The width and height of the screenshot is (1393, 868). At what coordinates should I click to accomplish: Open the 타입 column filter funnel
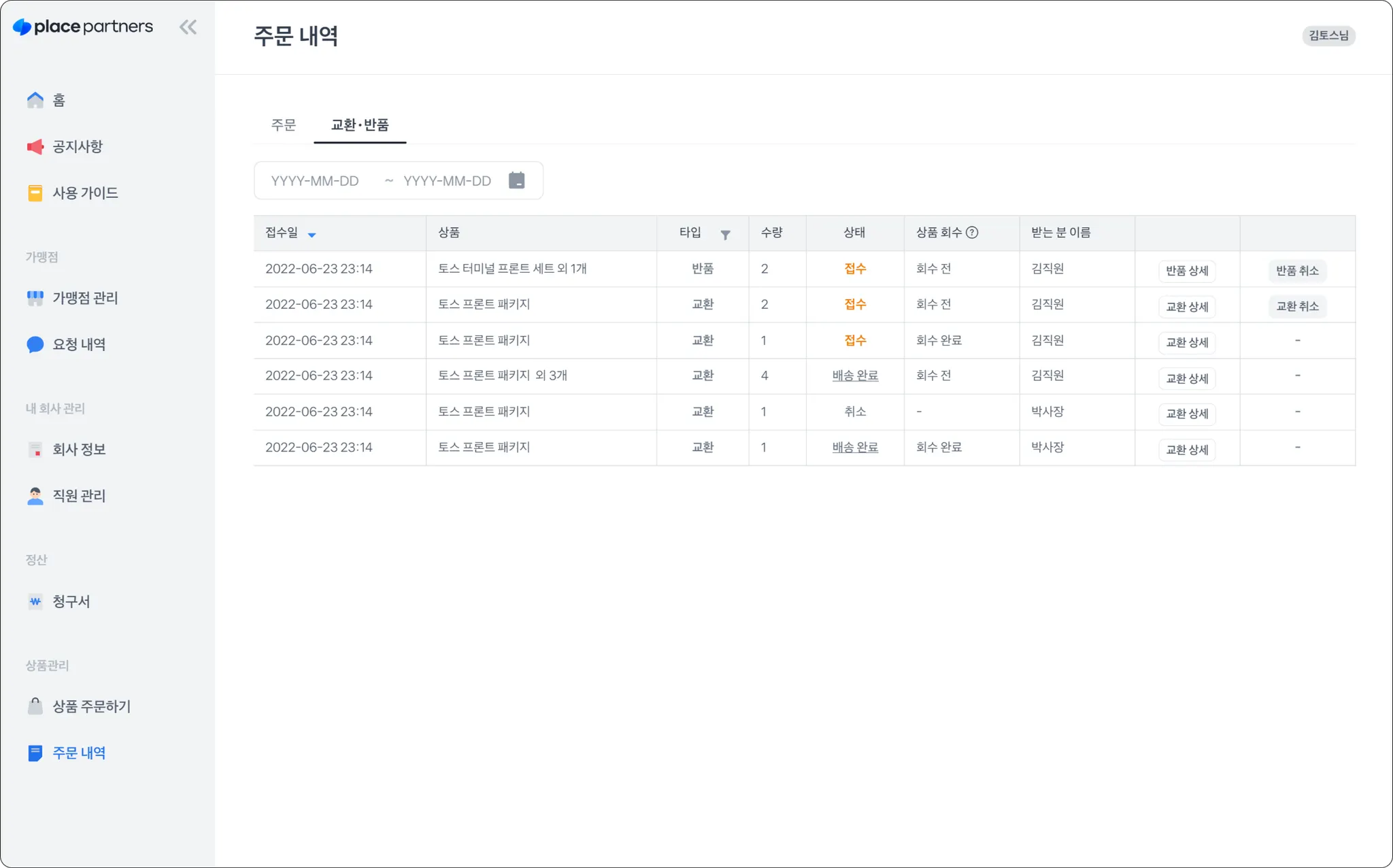(x=725, y=235)
